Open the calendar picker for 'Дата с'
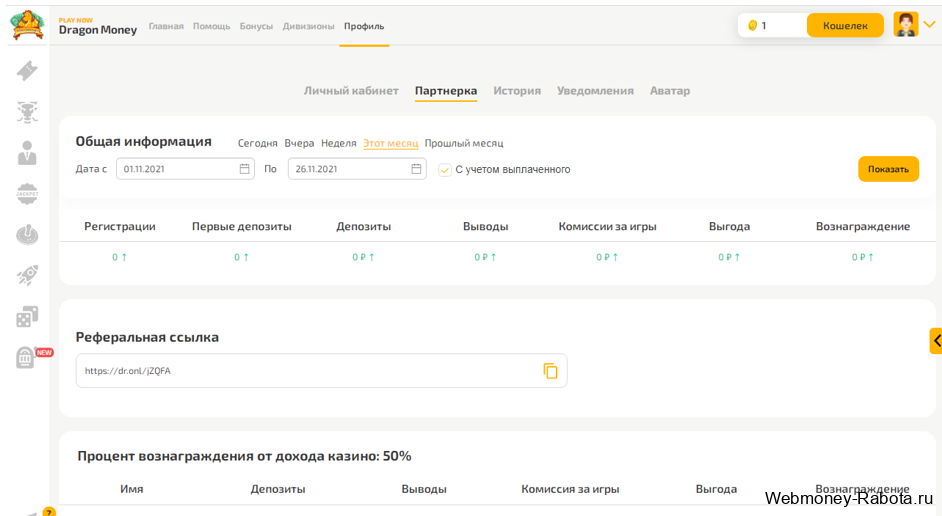 (245, 169)
